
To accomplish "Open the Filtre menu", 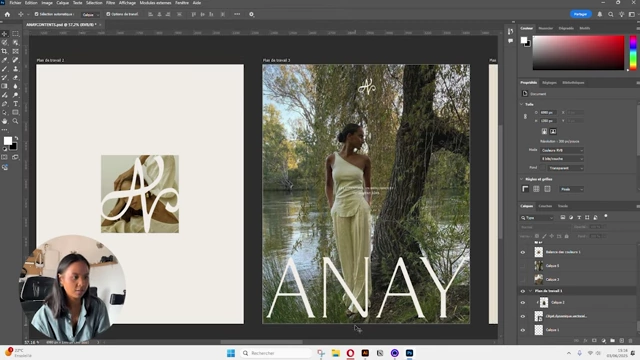I will pyautogui.click(x=110, y=3).
